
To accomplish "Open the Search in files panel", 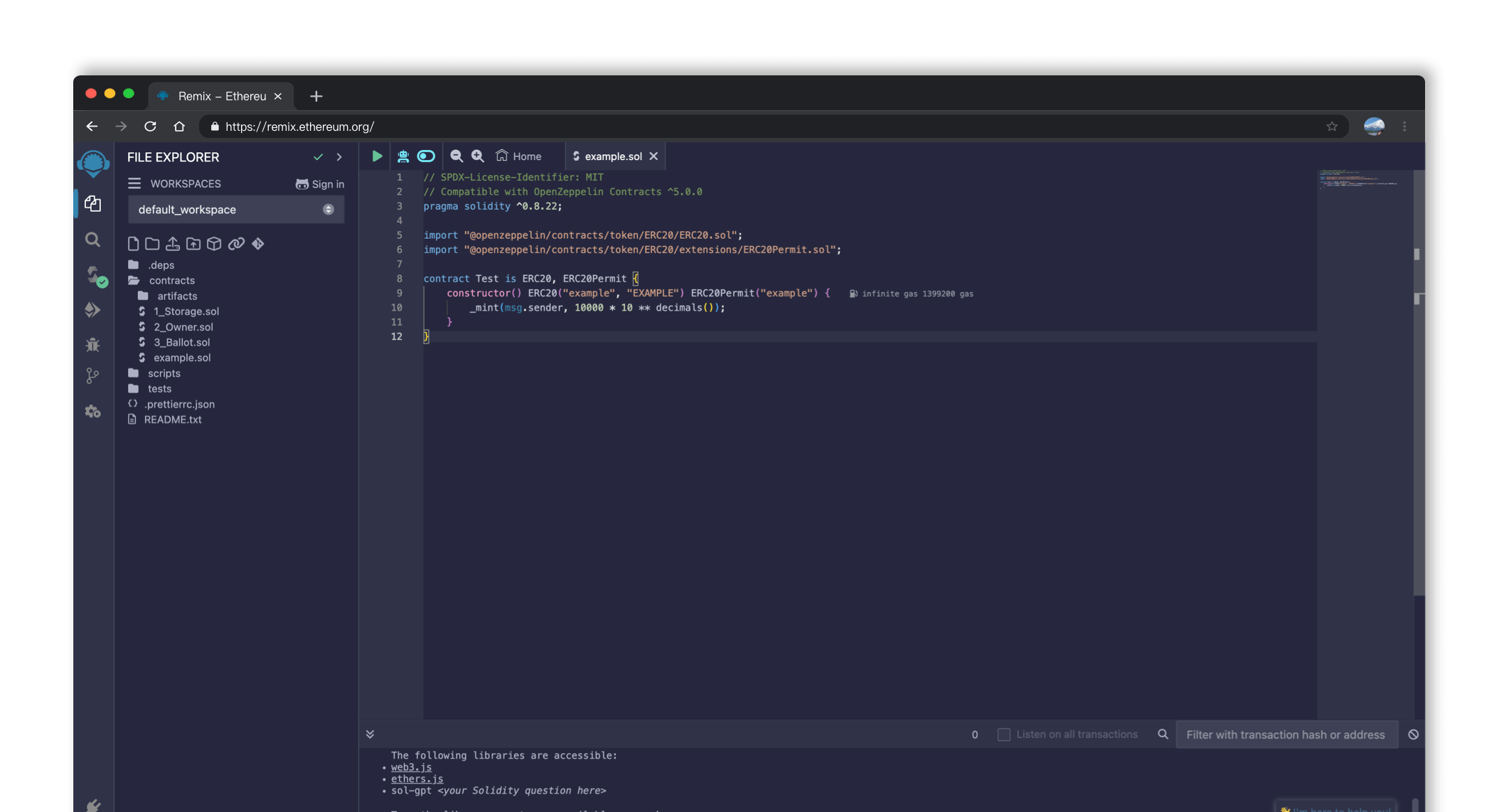I will 92,240.
